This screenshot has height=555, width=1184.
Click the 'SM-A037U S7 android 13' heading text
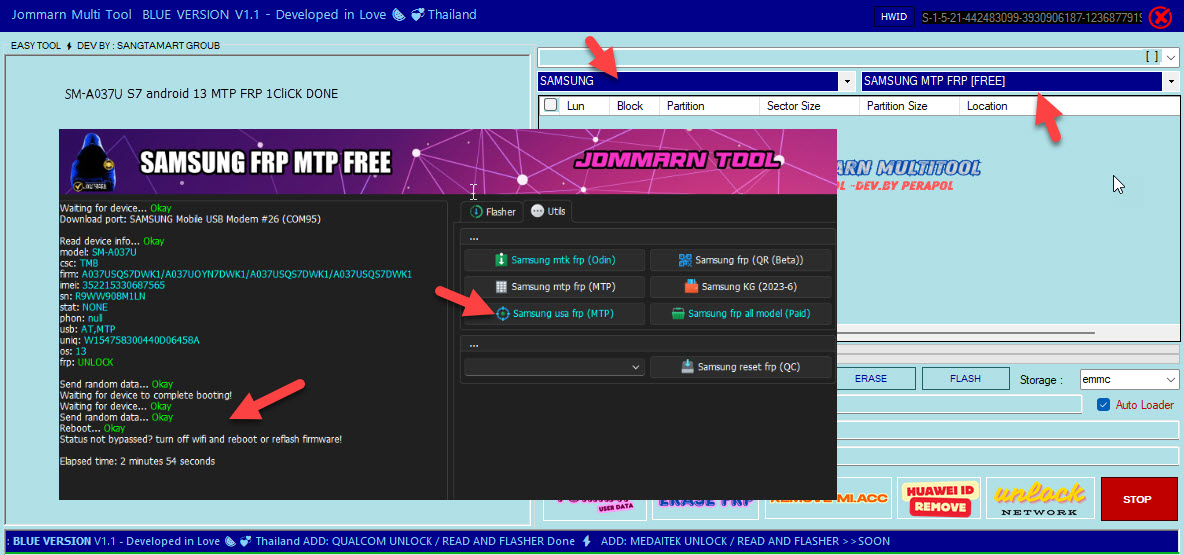click(202, 94)
